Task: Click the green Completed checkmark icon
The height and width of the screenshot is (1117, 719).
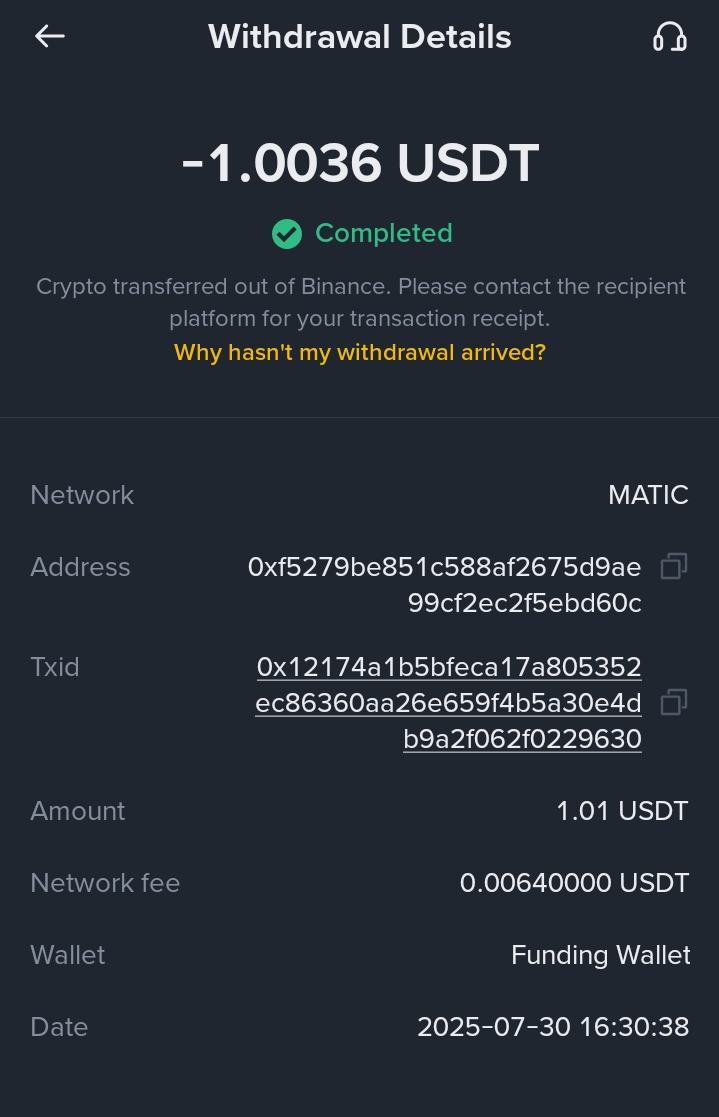Action: click(x=287, y=234)
